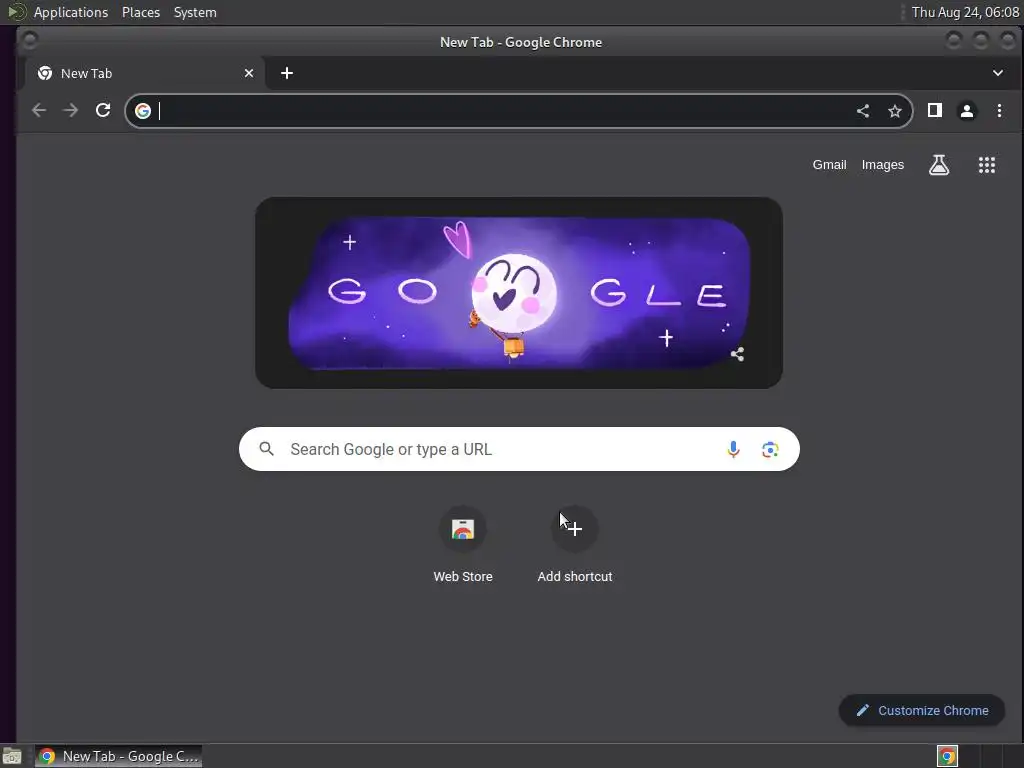The height and width of the screenshot is (768, 1024).
Task: Share this page from the address bar
Action: coord(863,111)
